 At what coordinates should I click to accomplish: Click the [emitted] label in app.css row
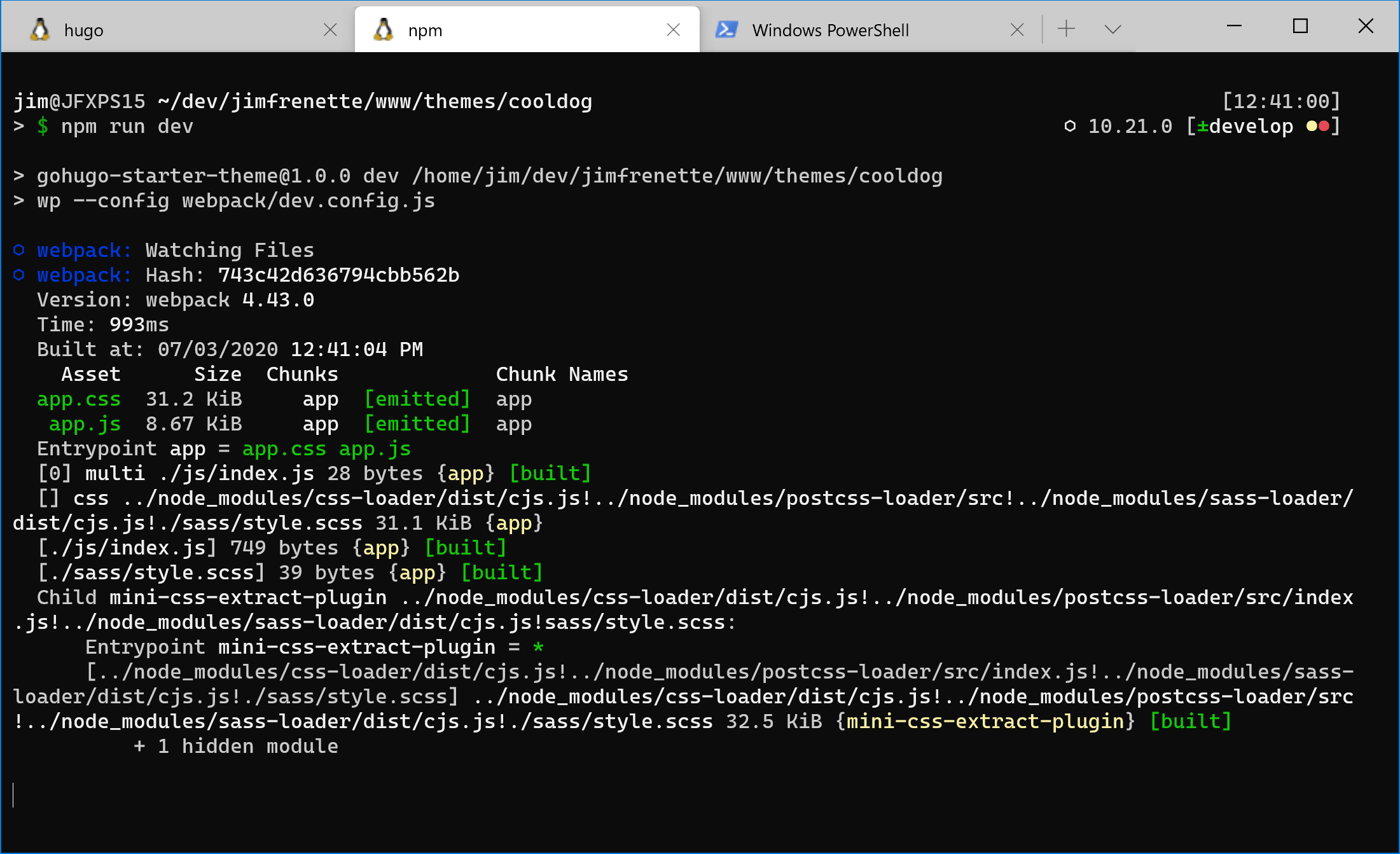pyautogui.click(x=417, y=399)
